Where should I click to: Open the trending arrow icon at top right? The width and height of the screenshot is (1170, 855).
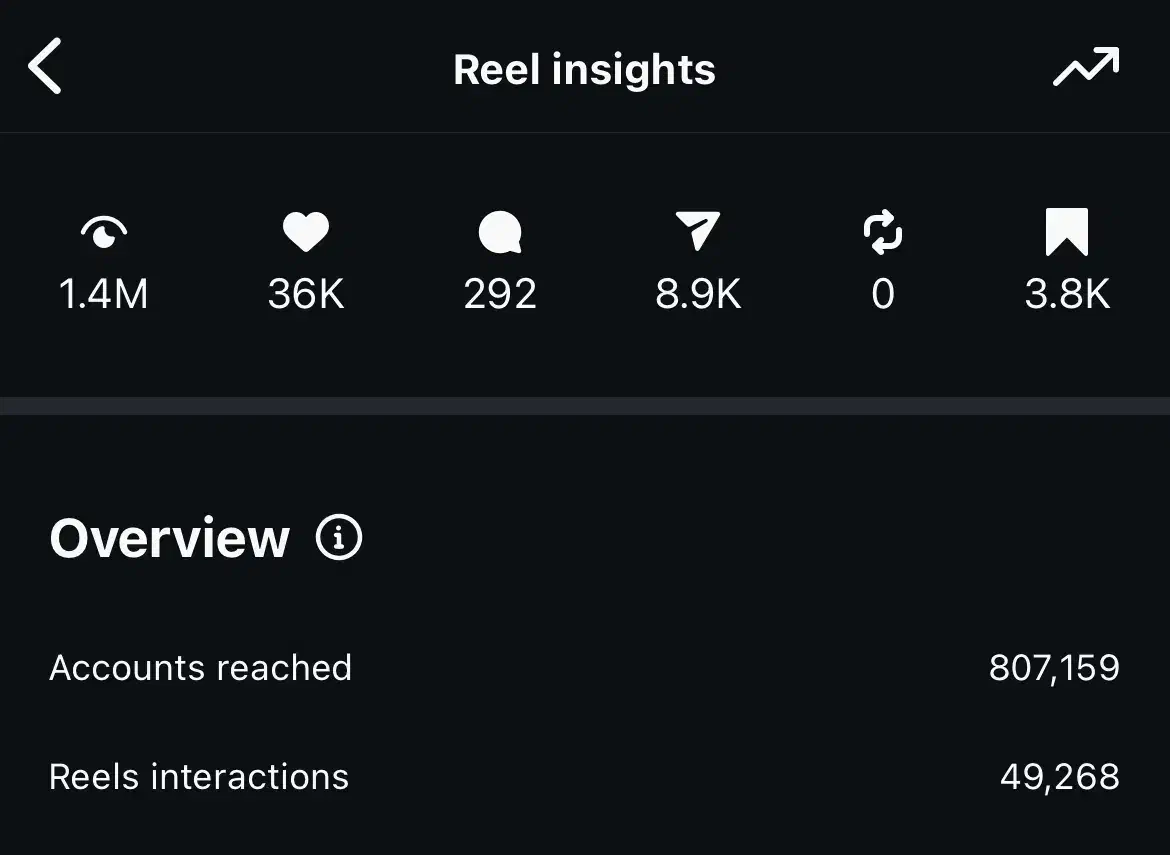pos(1085,68)
